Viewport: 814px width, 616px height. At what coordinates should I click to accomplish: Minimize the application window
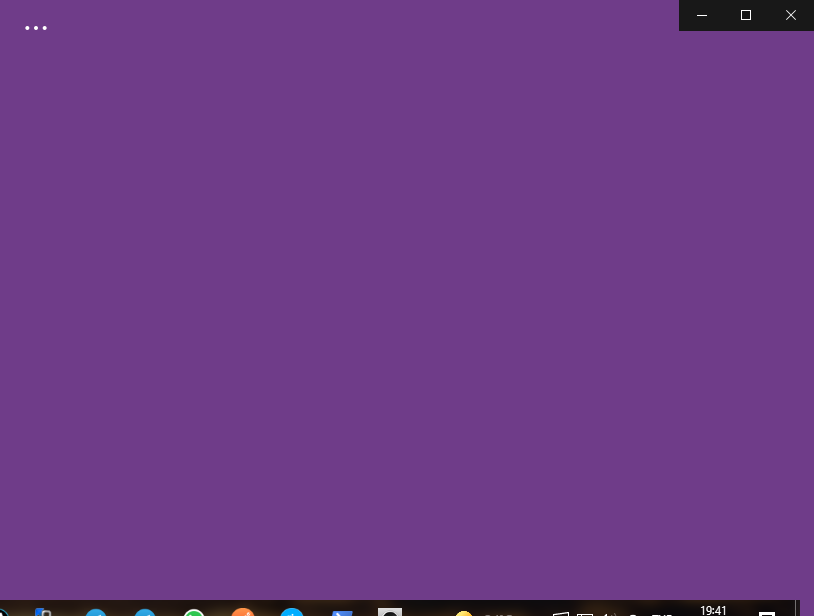tap(701, 15)
